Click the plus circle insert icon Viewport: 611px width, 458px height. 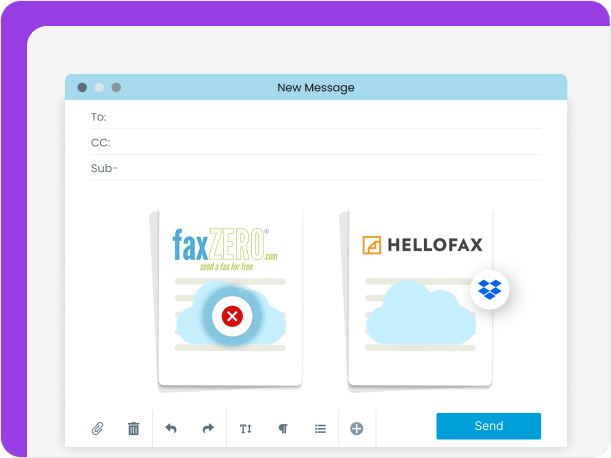357,429
